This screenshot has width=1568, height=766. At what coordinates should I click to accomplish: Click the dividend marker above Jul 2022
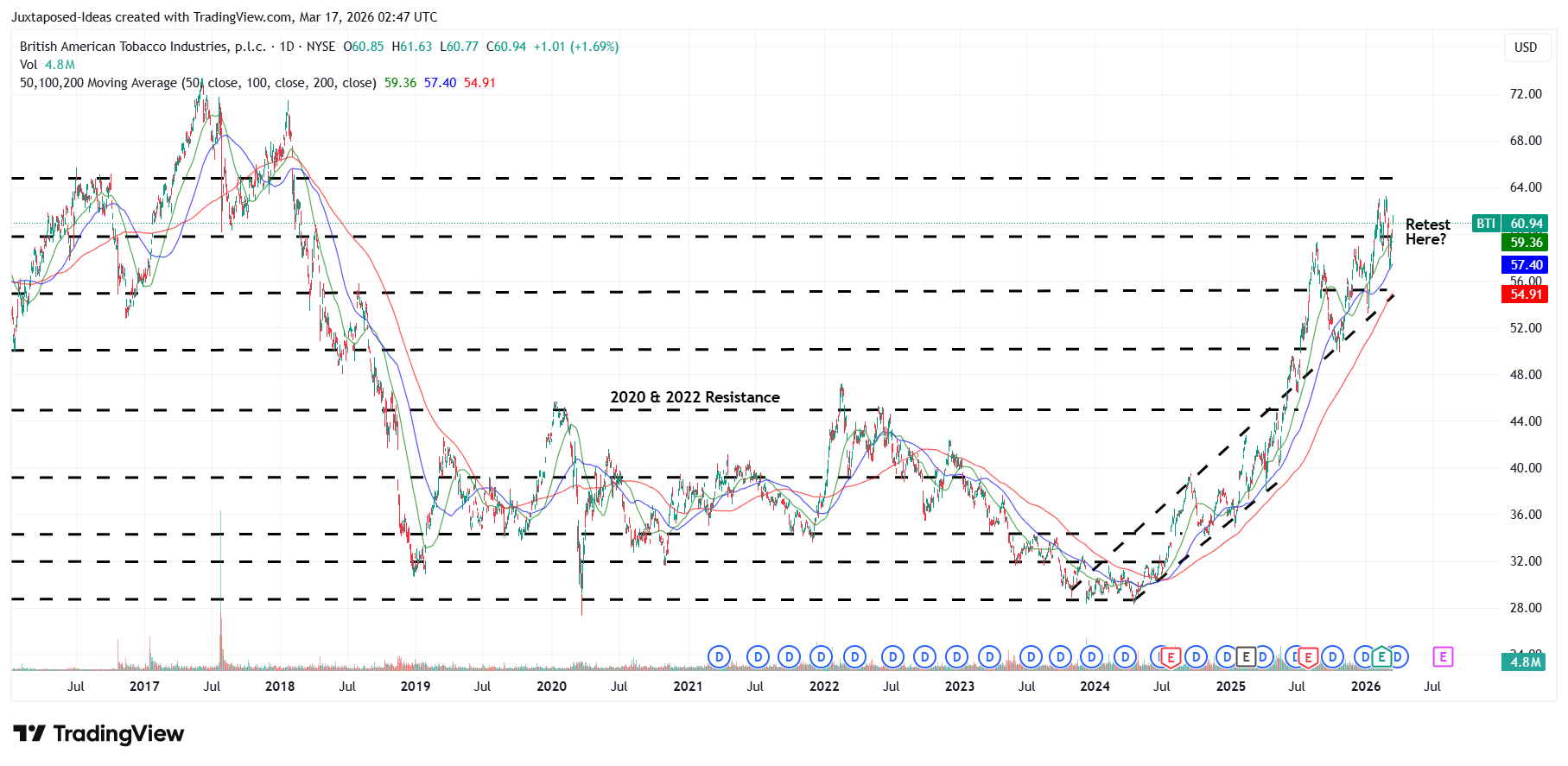tap(892, 657)
